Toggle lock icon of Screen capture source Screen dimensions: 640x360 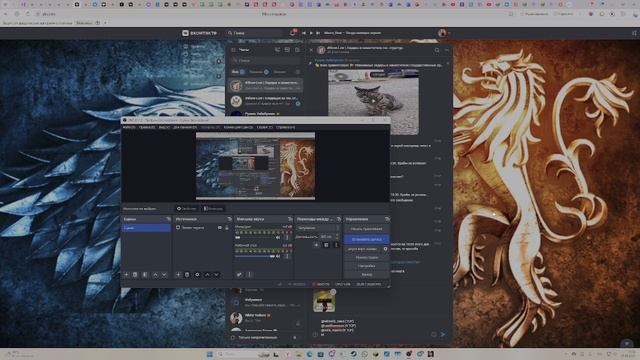click(x=227, y=227)
